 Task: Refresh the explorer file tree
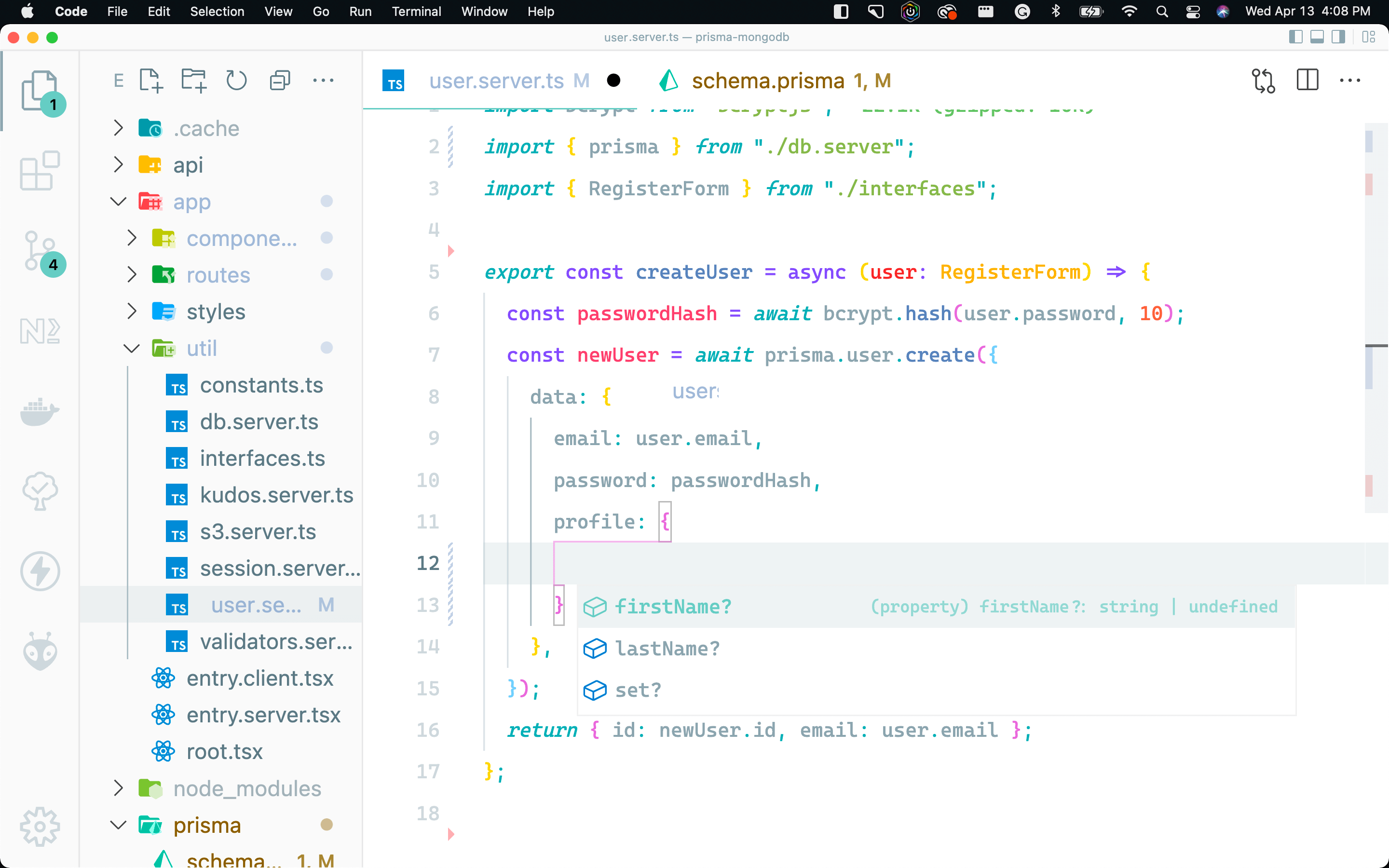[x=236, y=81]
